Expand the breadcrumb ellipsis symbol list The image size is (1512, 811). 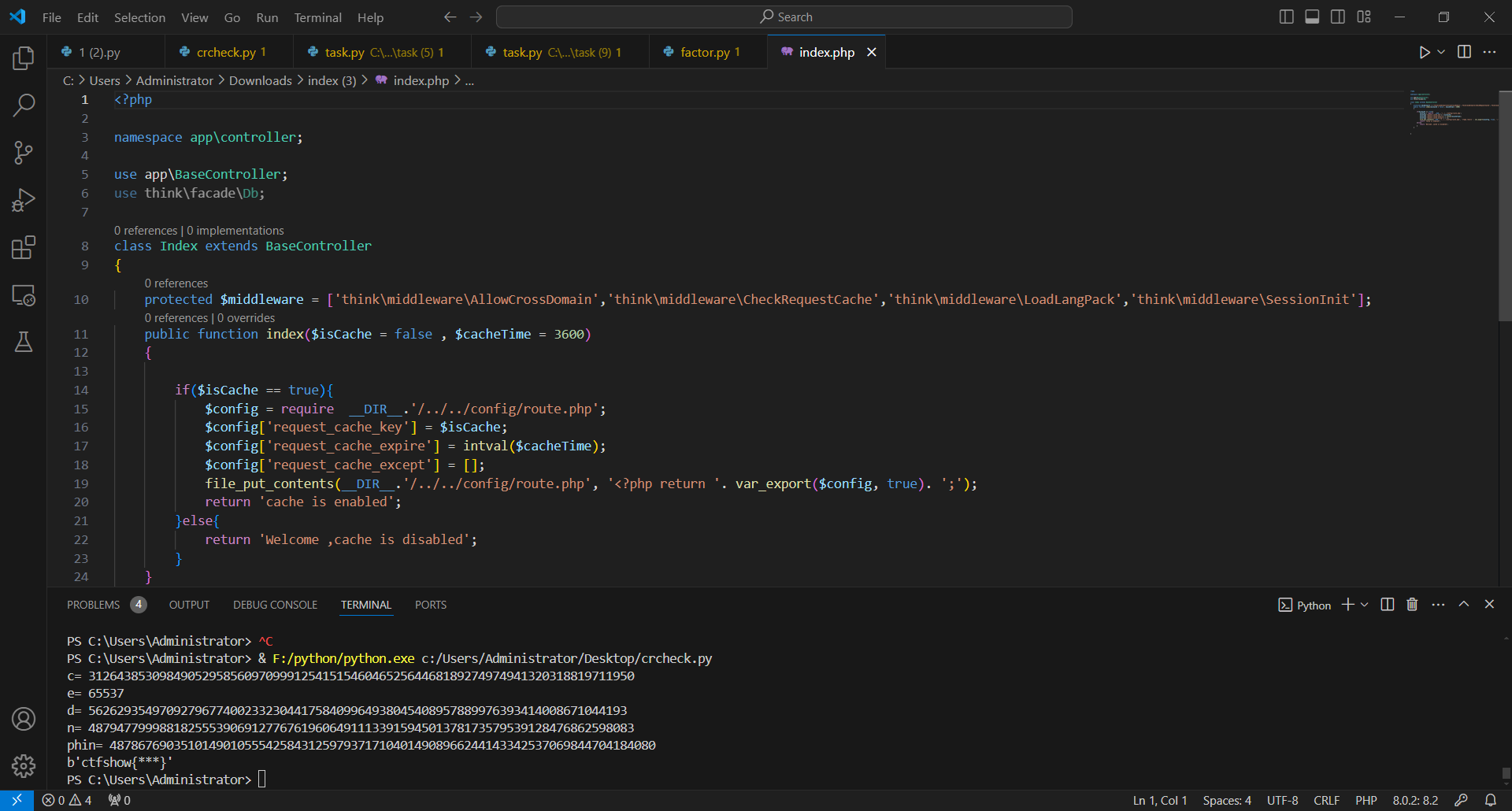click(469, 81)
